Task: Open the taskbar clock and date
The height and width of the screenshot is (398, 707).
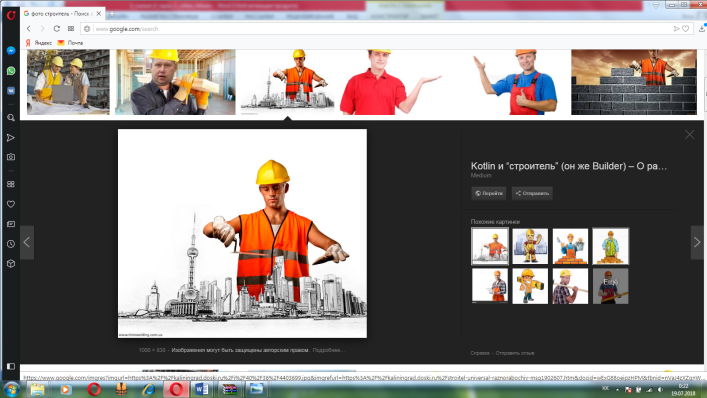Action: pyautogui.click(x=683, y=390)
